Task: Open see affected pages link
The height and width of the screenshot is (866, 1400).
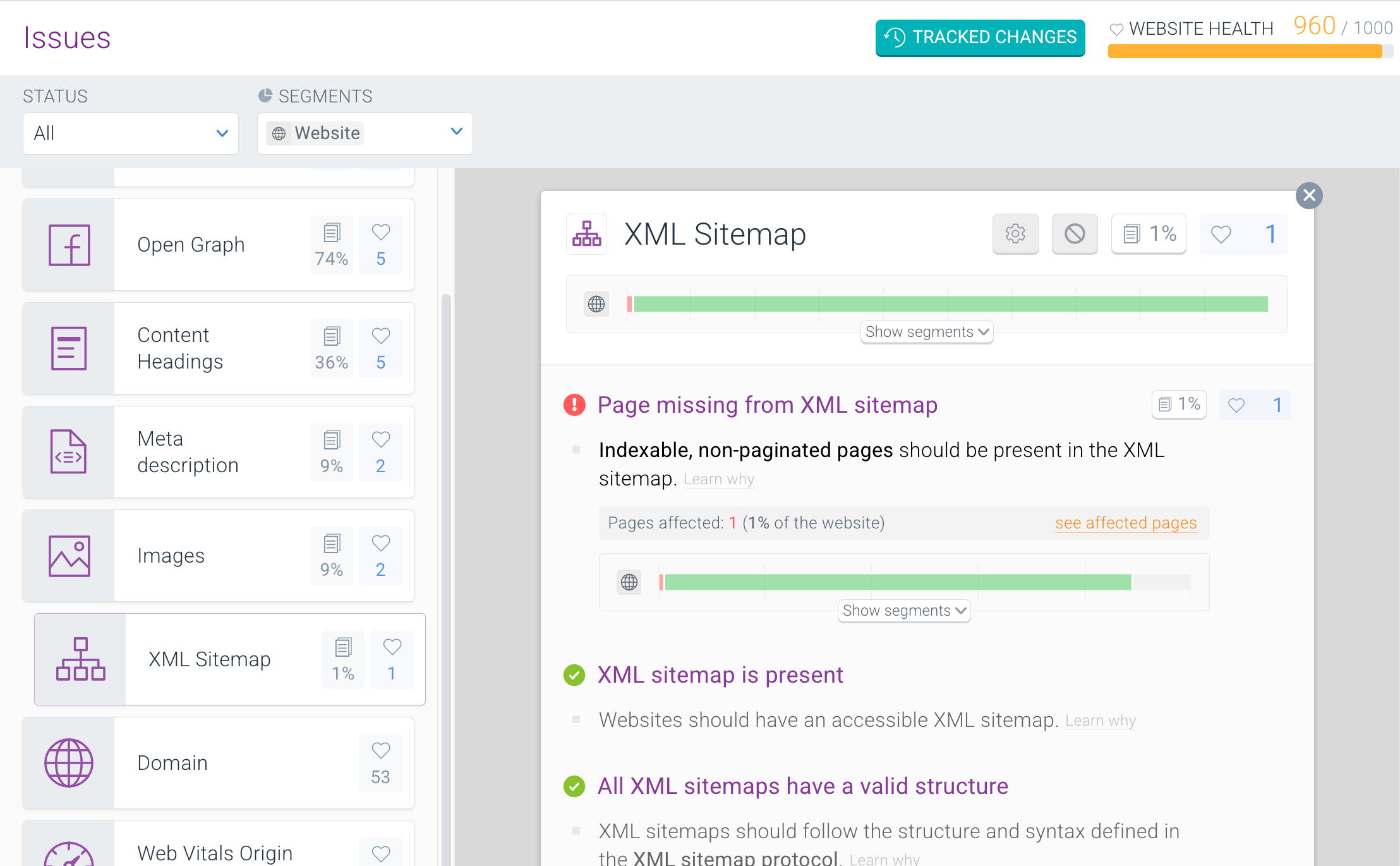Action: click(x=1126, y=523)
